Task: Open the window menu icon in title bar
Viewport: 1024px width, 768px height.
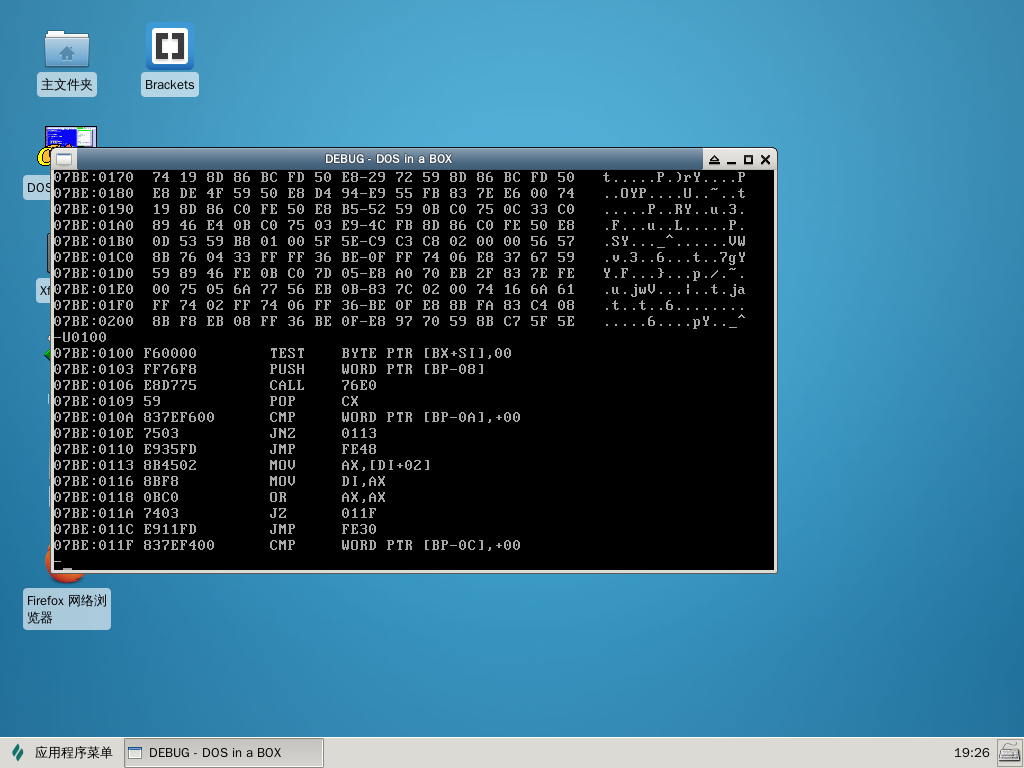Action: [64, 159]
